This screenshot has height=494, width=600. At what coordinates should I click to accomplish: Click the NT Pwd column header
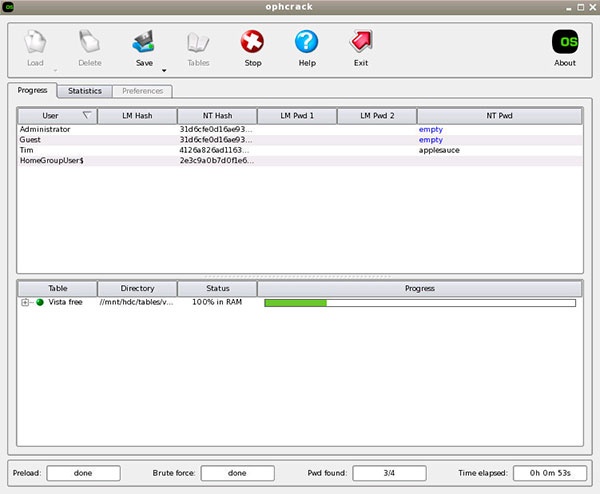[499, 116]
